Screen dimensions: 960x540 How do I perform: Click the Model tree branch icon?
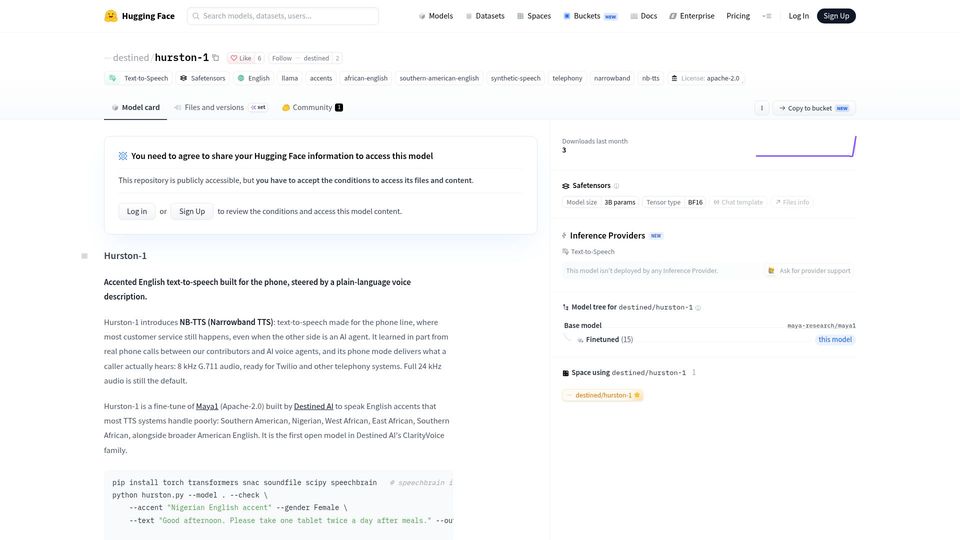566,307
